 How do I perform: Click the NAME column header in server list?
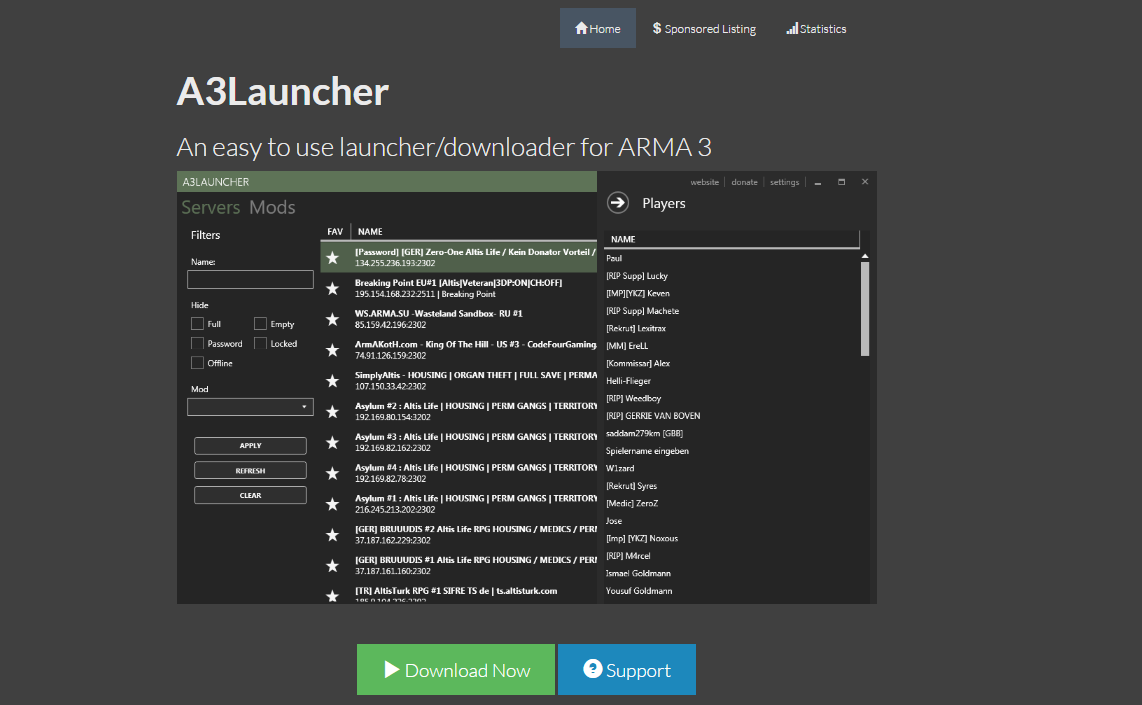pyautogui.click(x=370, y=232)
